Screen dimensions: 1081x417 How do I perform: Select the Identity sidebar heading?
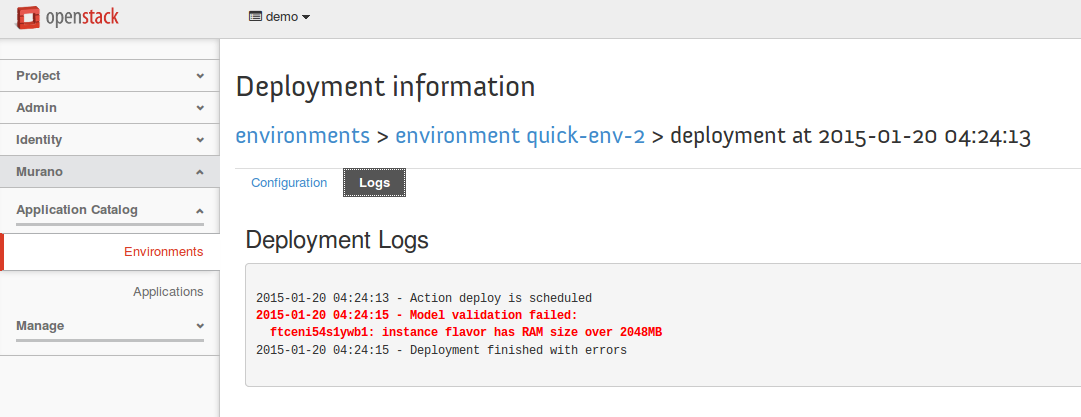coord(39,140)
